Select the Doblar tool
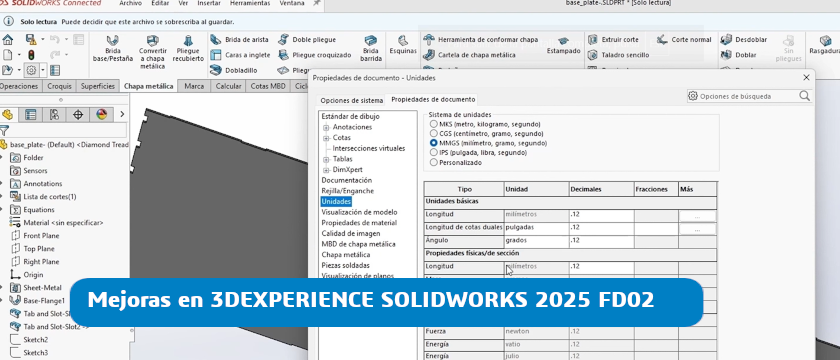840x360 pixels. 738,55
